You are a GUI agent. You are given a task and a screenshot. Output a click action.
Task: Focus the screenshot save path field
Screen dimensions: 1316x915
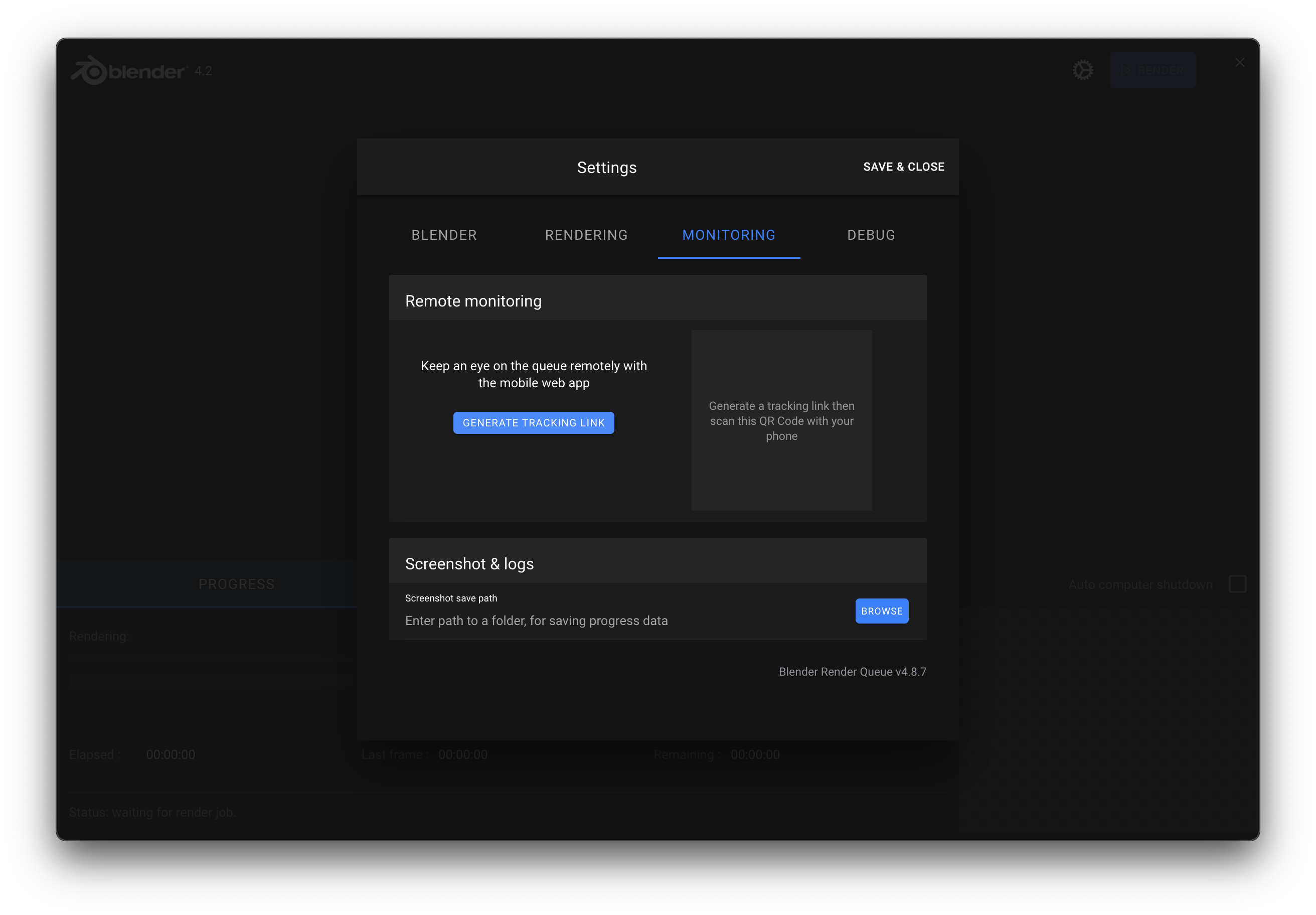(x=622, y=621)
